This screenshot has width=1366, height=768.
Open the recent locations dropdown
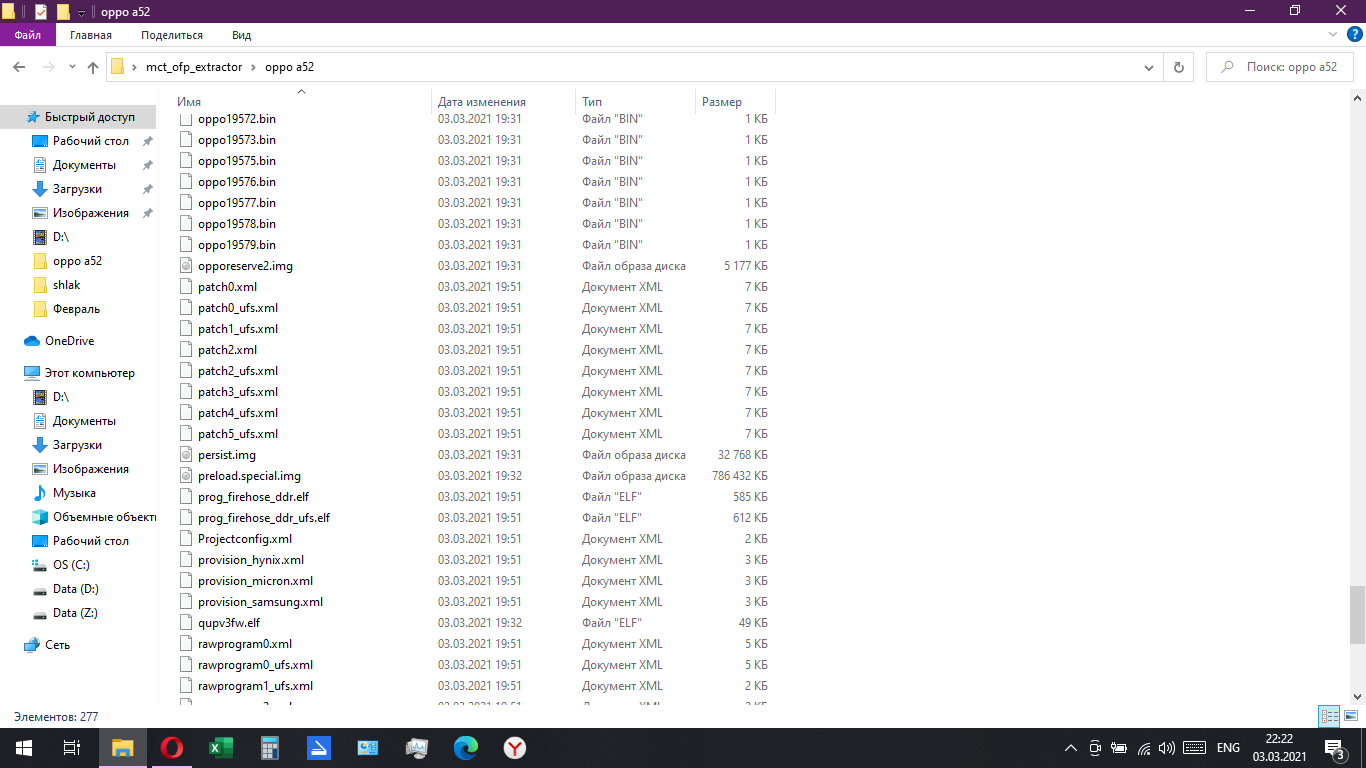72,67
